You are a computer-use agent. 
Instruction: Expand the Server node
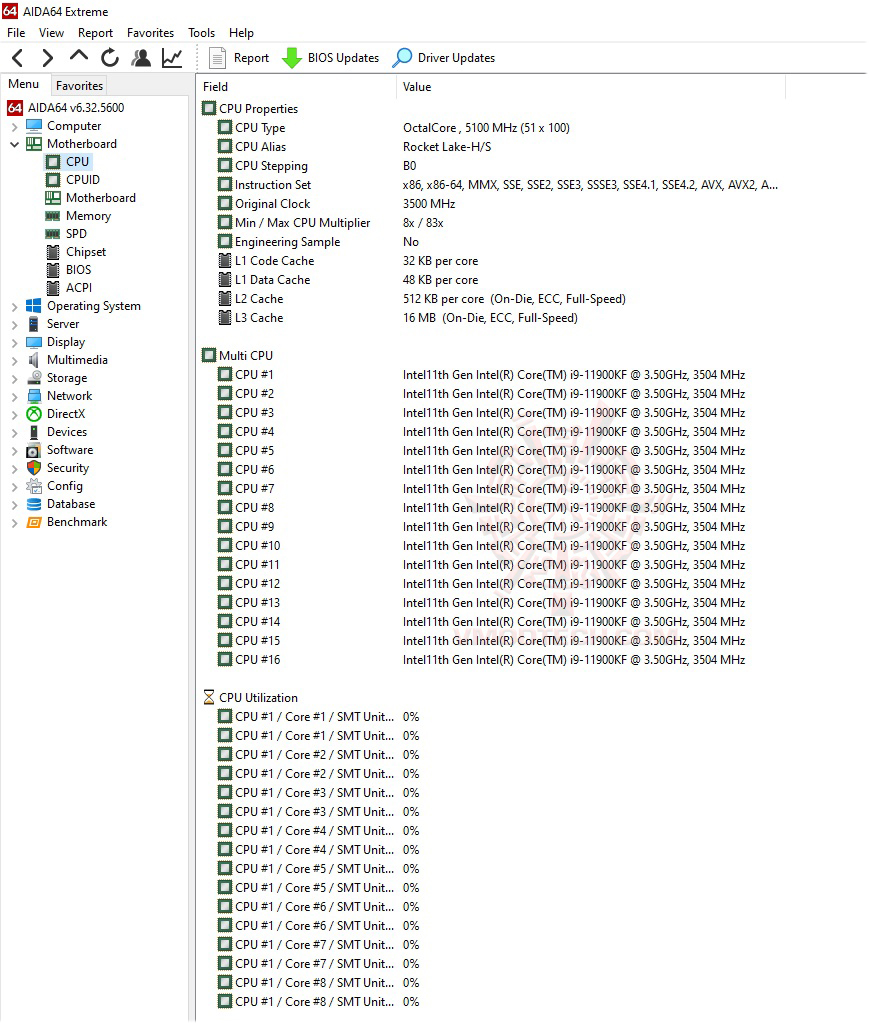14,325
